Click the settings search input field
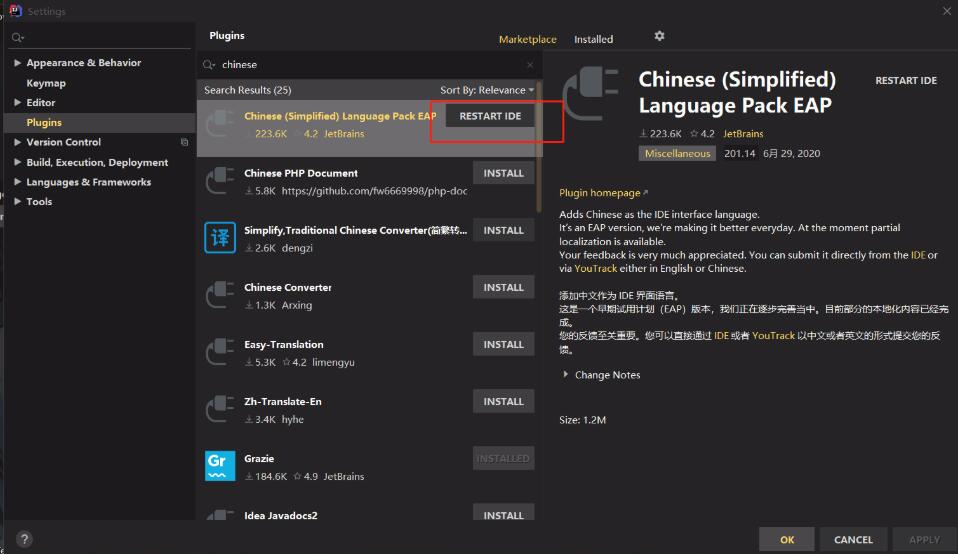Image resolution: width=958 pixels, height=554 pixels. pyautogui.click(x=101, y=38)
